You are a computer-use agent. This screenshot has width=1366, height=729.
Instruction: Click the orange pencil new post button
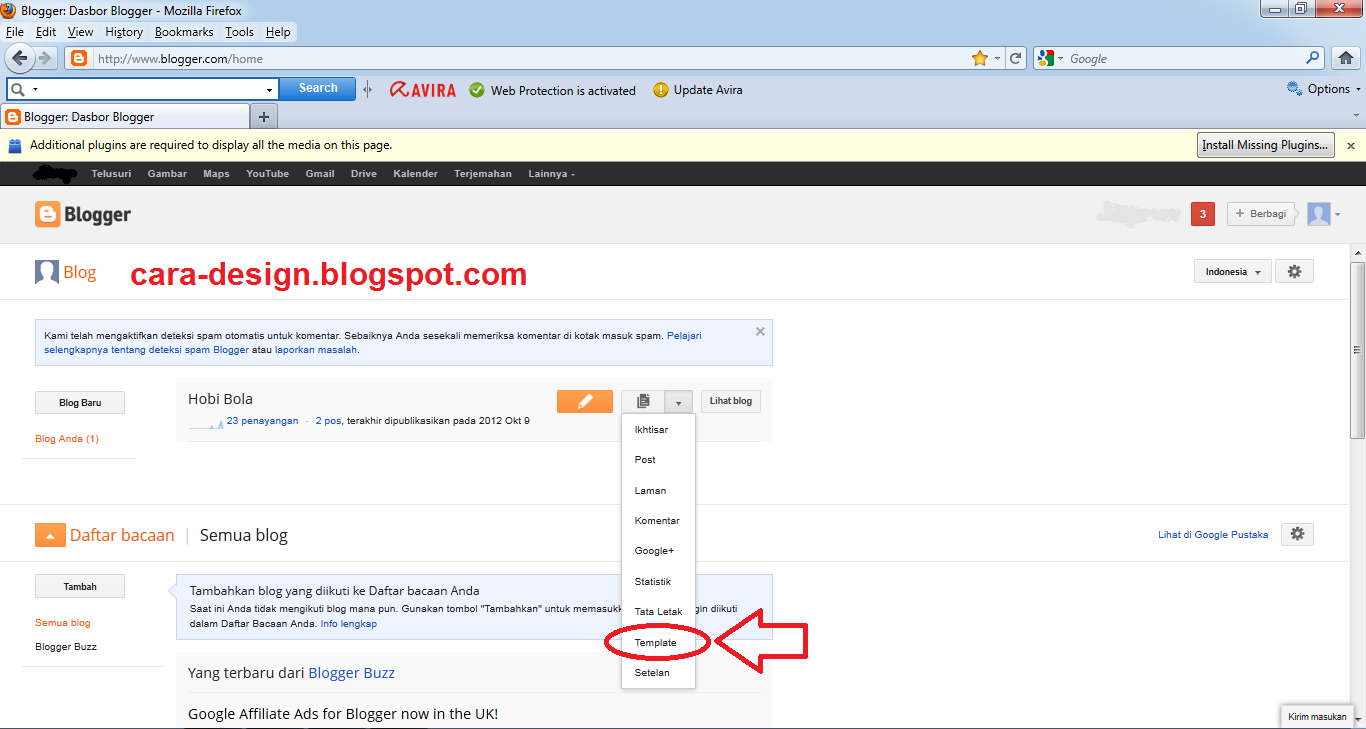click(x=585, y=401)
